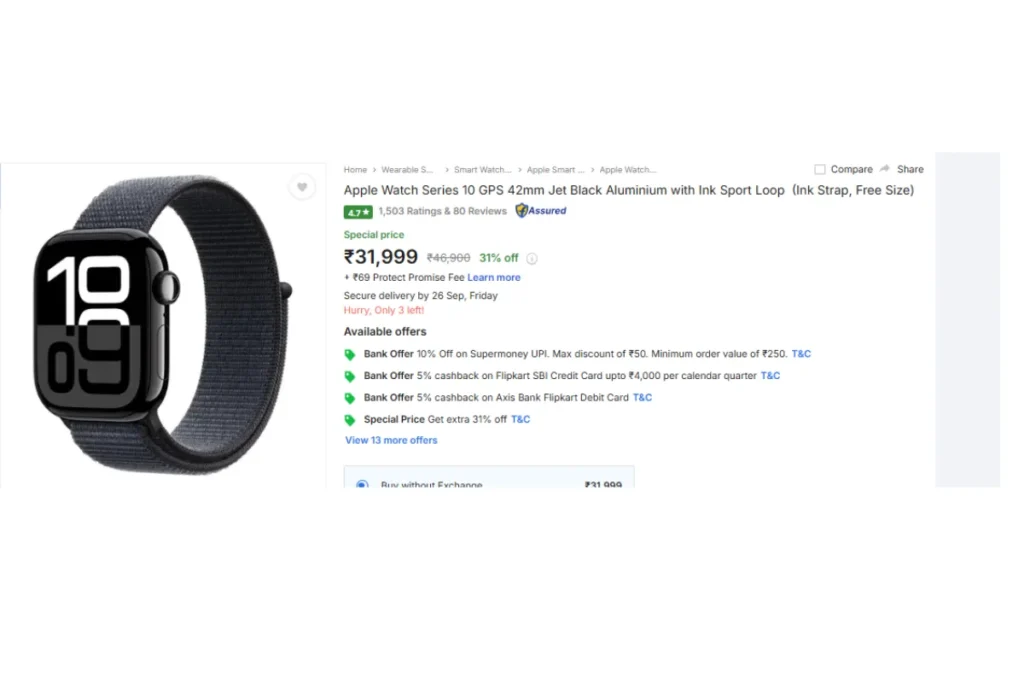Click the Flipkart Assured badge

(x=541, y=211)
